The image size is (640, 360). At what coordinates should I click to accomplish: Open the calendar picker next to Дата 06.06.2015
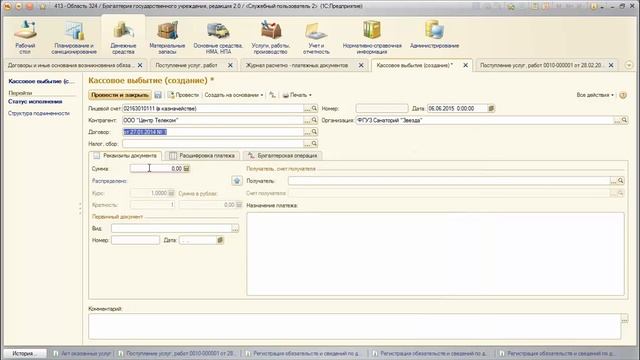pos(491,109)
